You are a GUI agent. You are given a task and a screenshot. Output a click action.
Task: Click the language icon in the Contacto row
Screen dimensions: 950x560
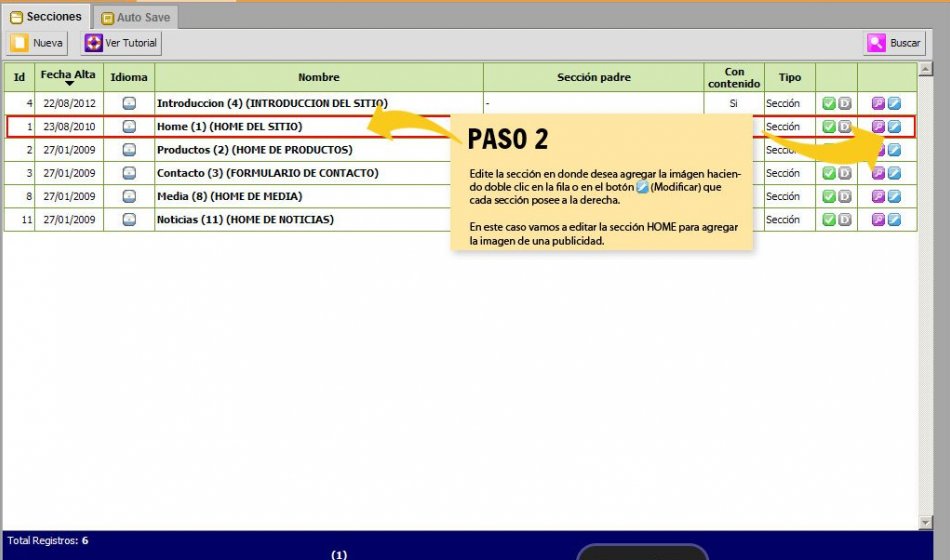point(129,173)
